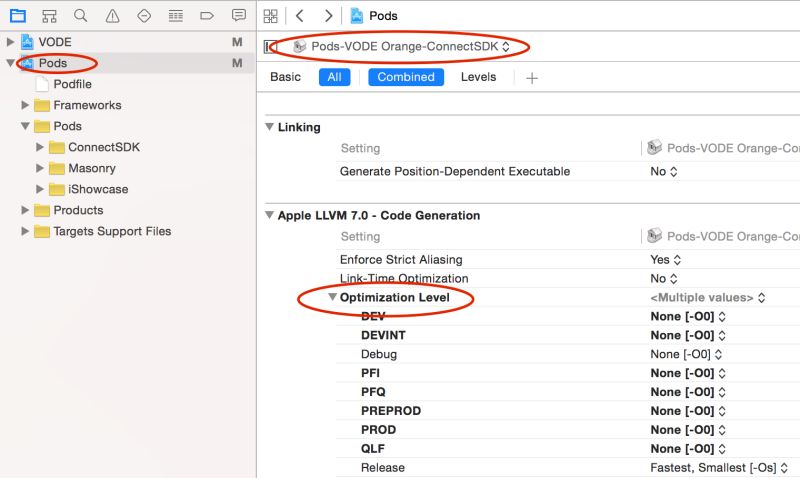Click the VODE project file icon

tap(27, 42)
